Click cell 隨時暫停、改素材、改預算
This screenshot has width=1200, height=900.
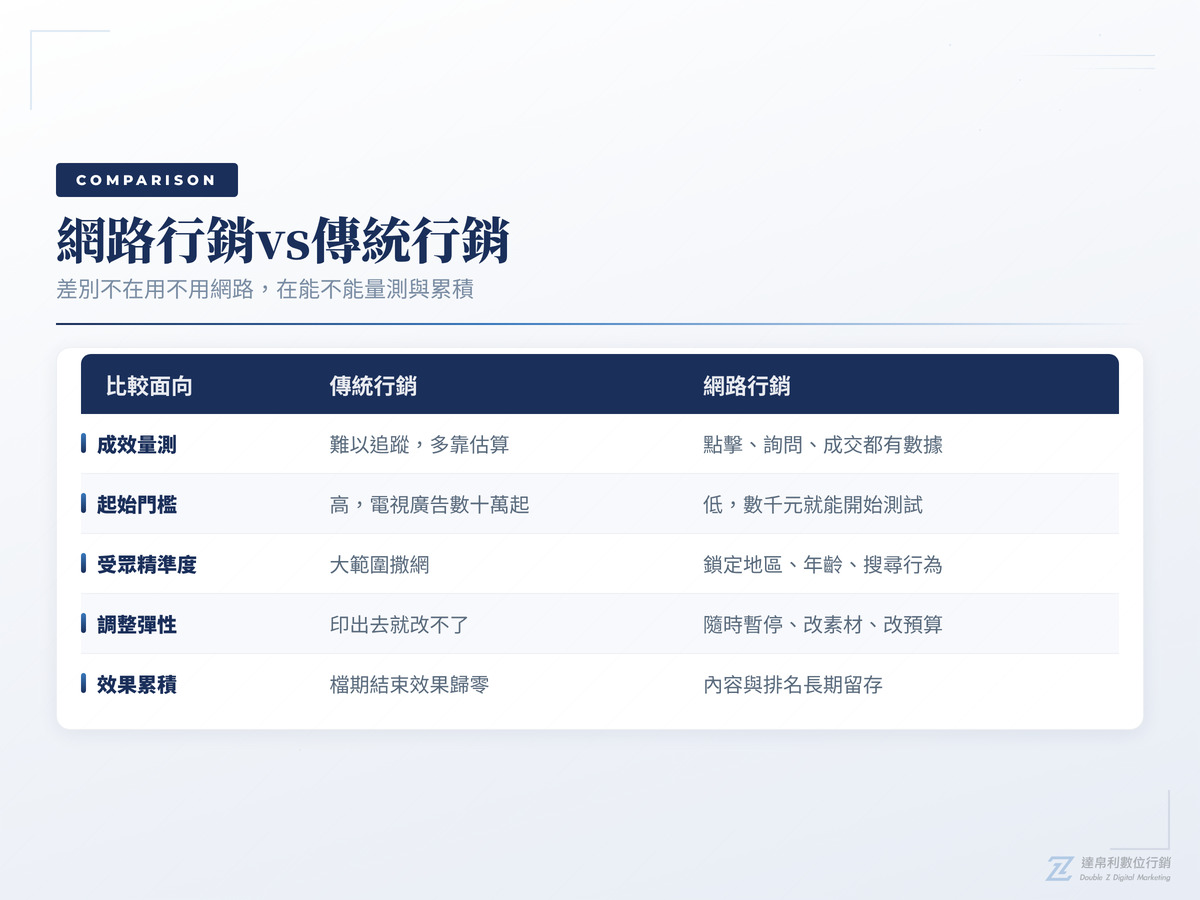[823, 625]
